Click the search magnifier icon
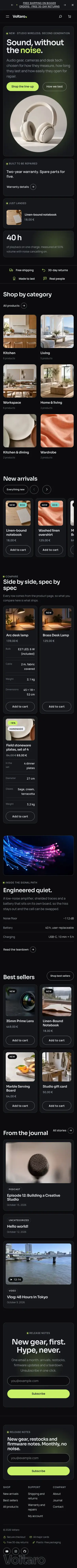This screenshot has height=1568, width=77. (61, 16)
